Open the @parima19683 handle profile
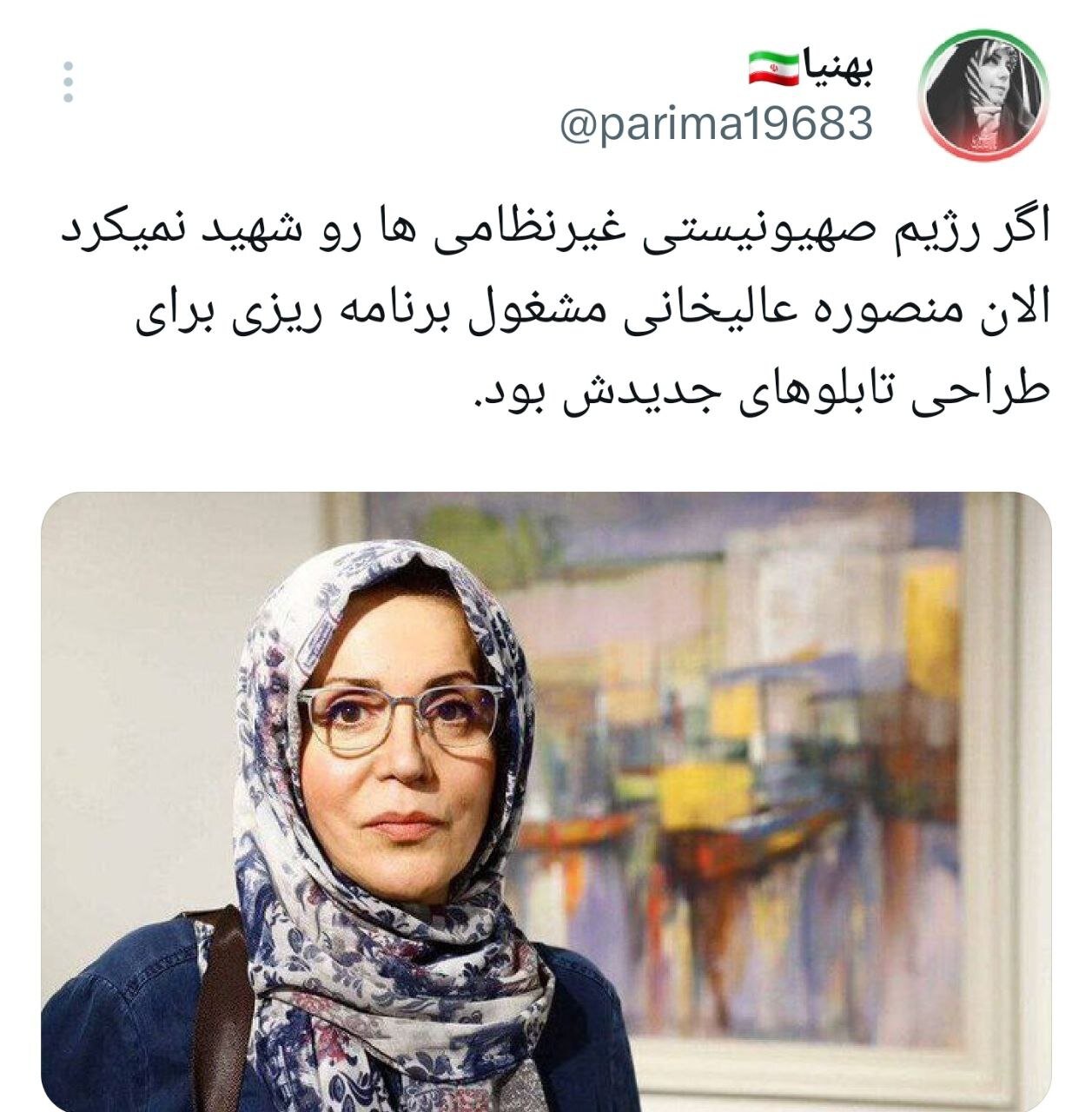This screenshot has height=1112, width=1092. pos(717,123)
